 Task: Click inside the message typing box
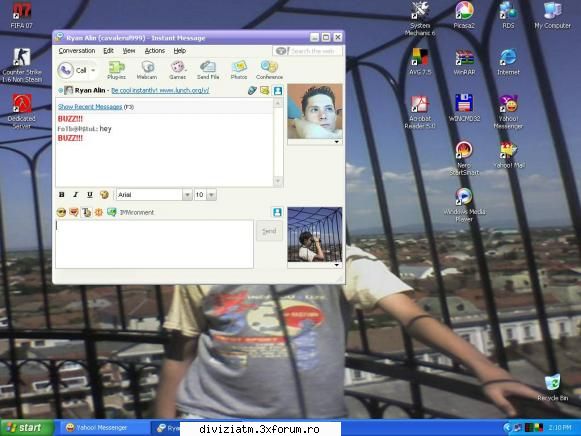pyautogui.click(x=155, y=244)
